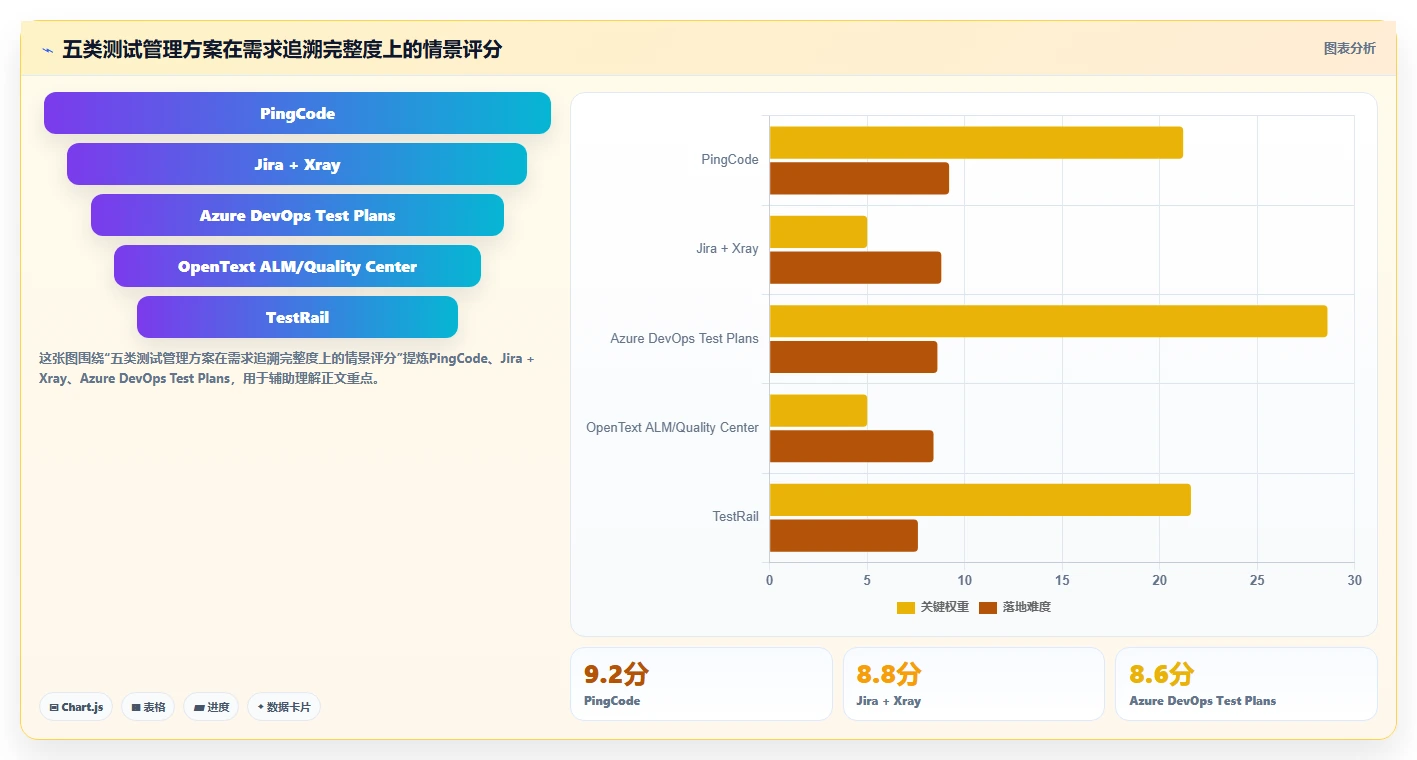Click the TestRail y-axis label
Image resolution: width=1417 pixels, height=760 pixels.
pyautogui.click(x=736, y=517)
